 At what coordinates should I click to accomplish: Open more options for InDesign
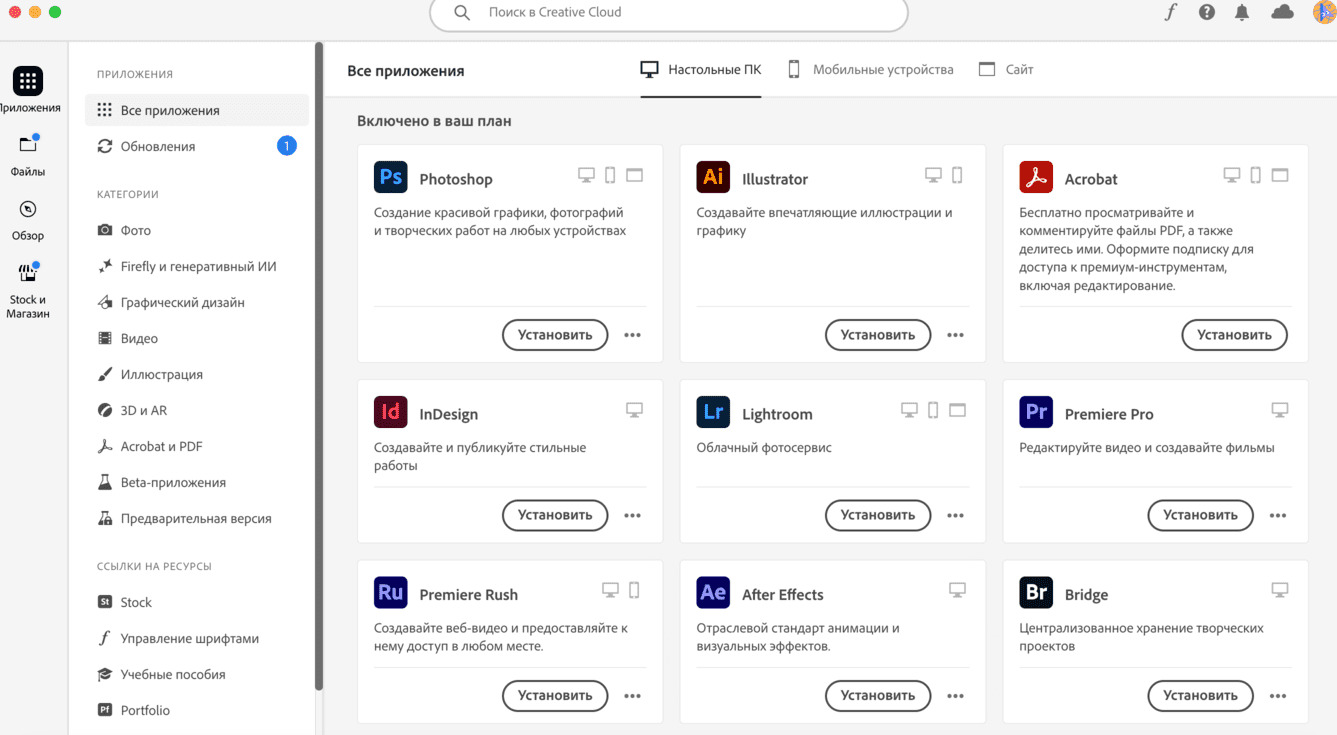632,515
